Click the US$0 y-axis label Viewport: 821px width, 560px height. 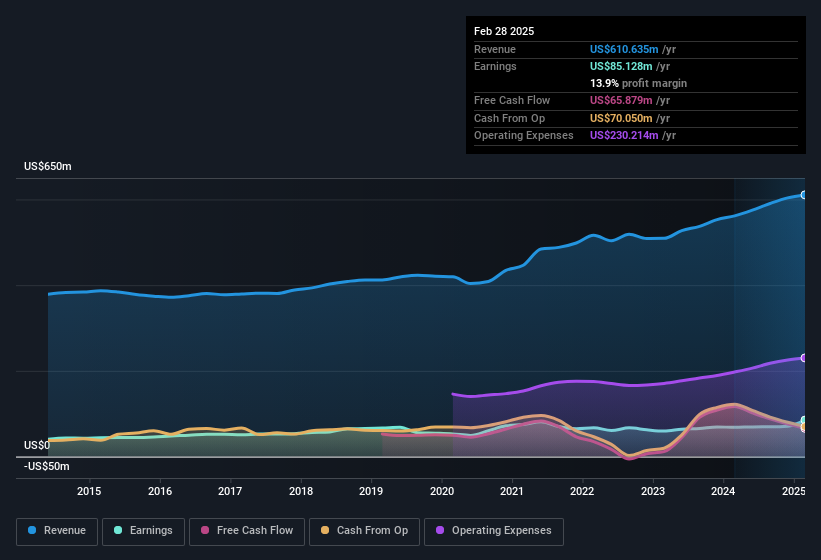coord(37,445)
